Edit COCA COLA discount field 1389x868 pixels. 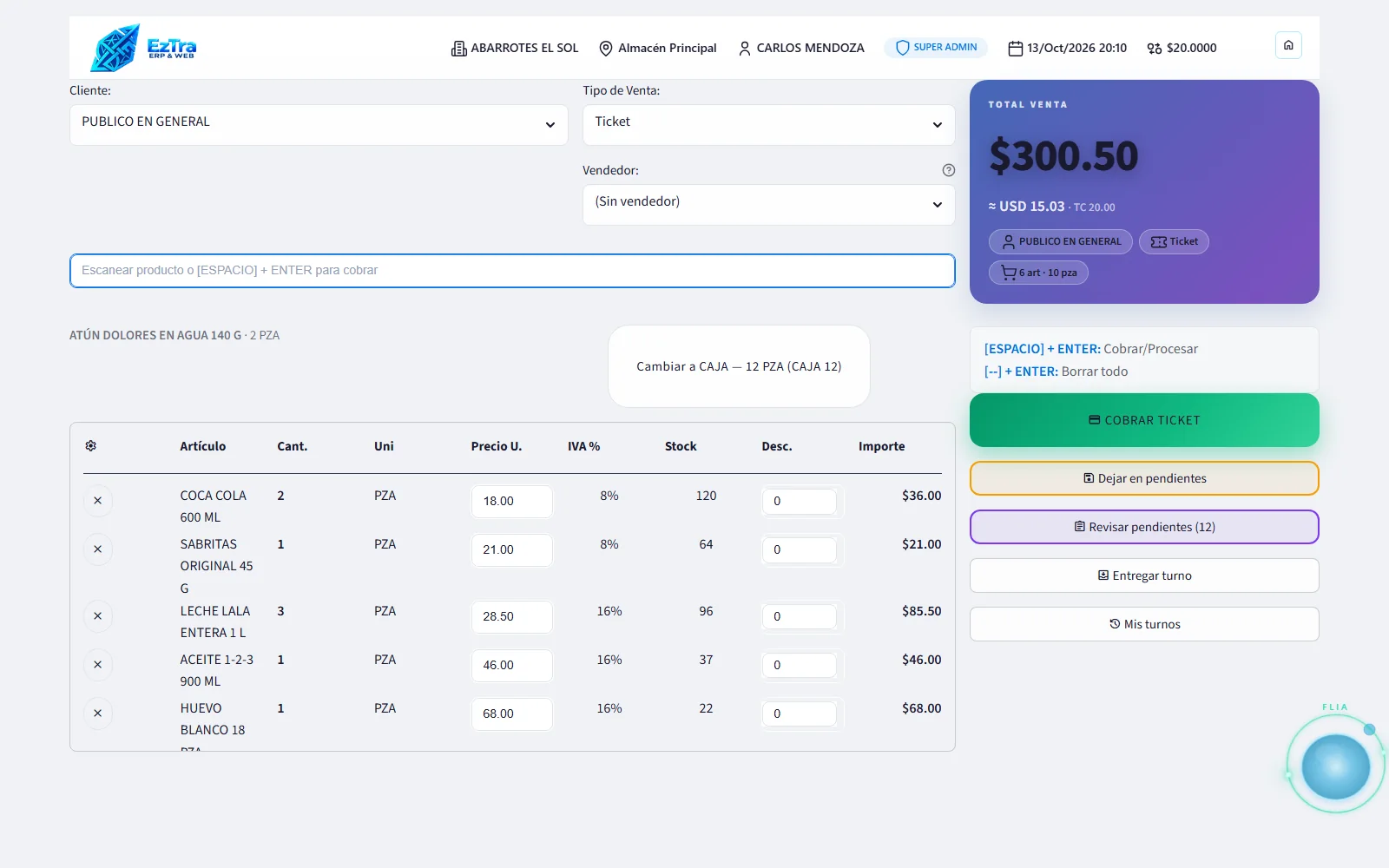click(800, 501)
